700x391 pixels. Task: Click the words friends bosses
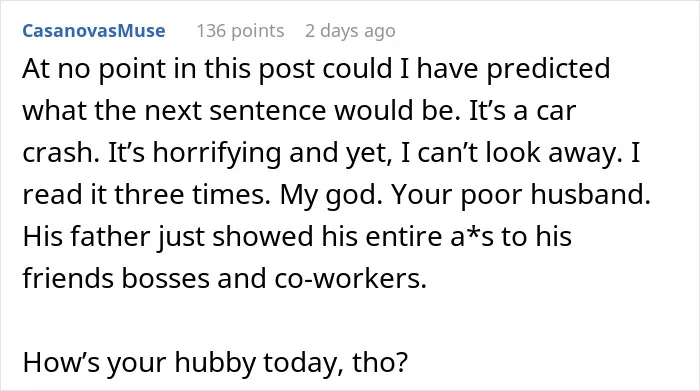coord(116,278)
